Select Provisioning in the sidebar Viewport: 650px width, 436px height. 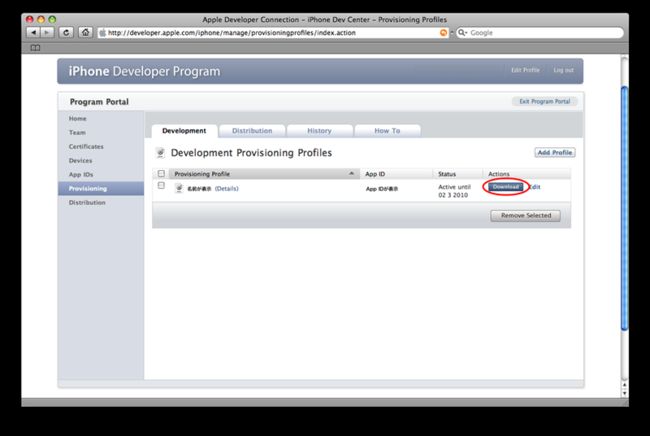tap(101, 189)
